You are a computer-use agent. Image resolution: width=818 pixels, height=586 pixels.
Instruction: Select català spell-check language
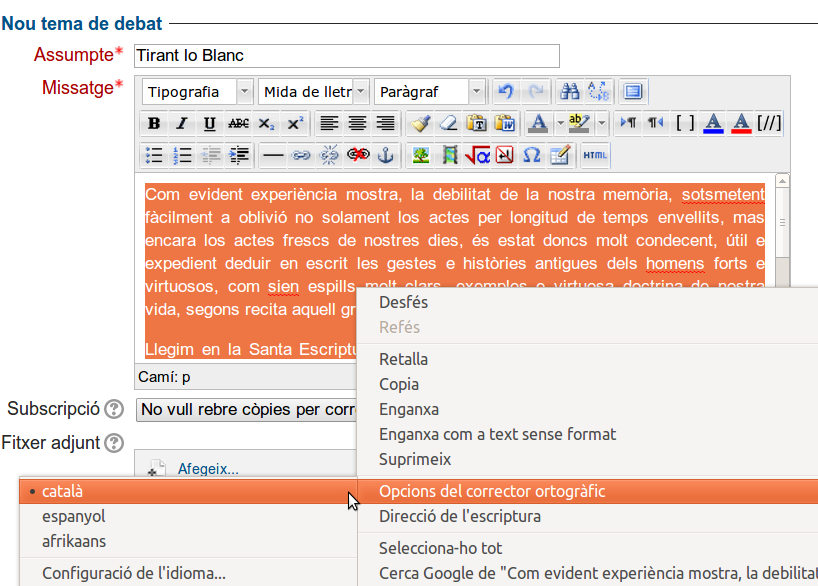pos(63,491)
